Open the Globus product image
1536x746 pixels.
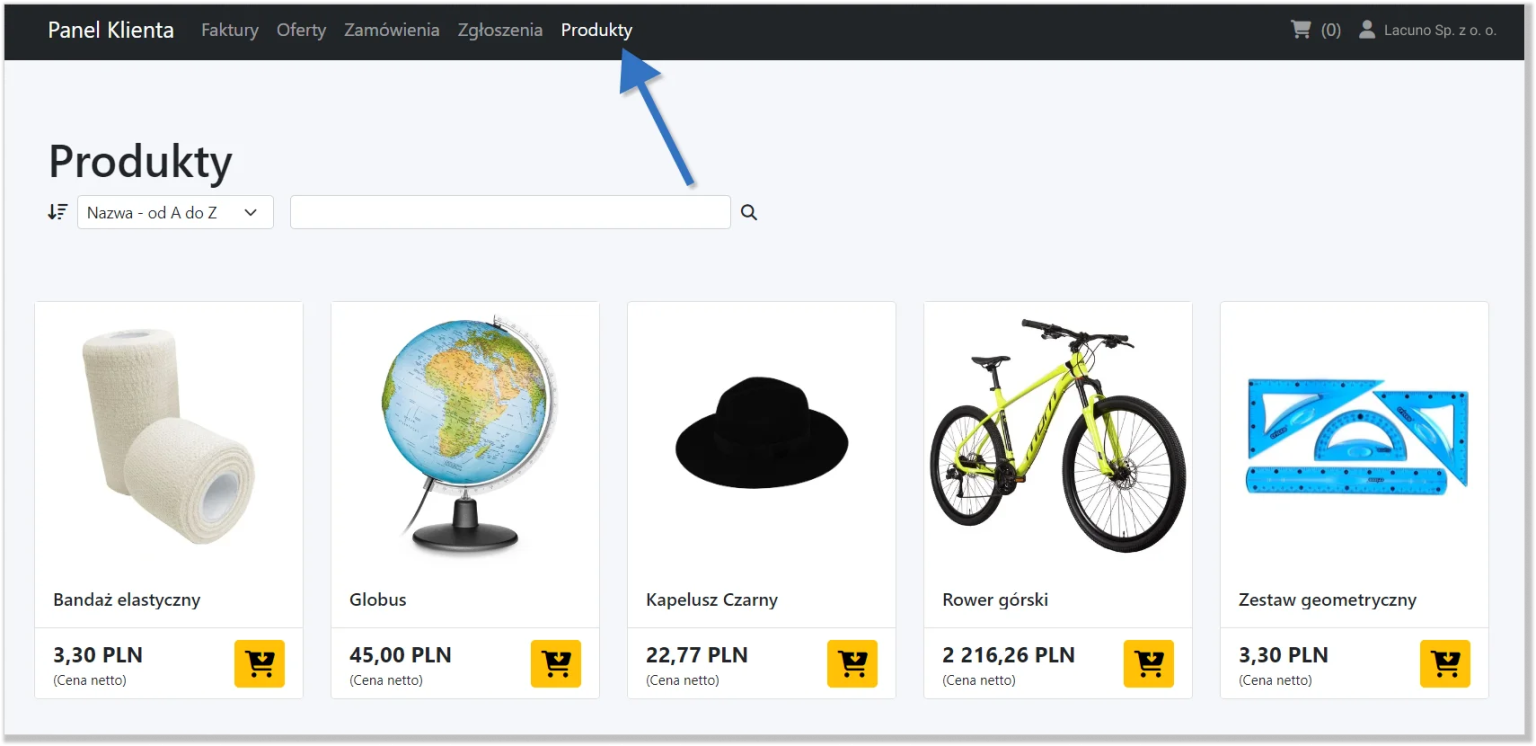coord(465,435)
